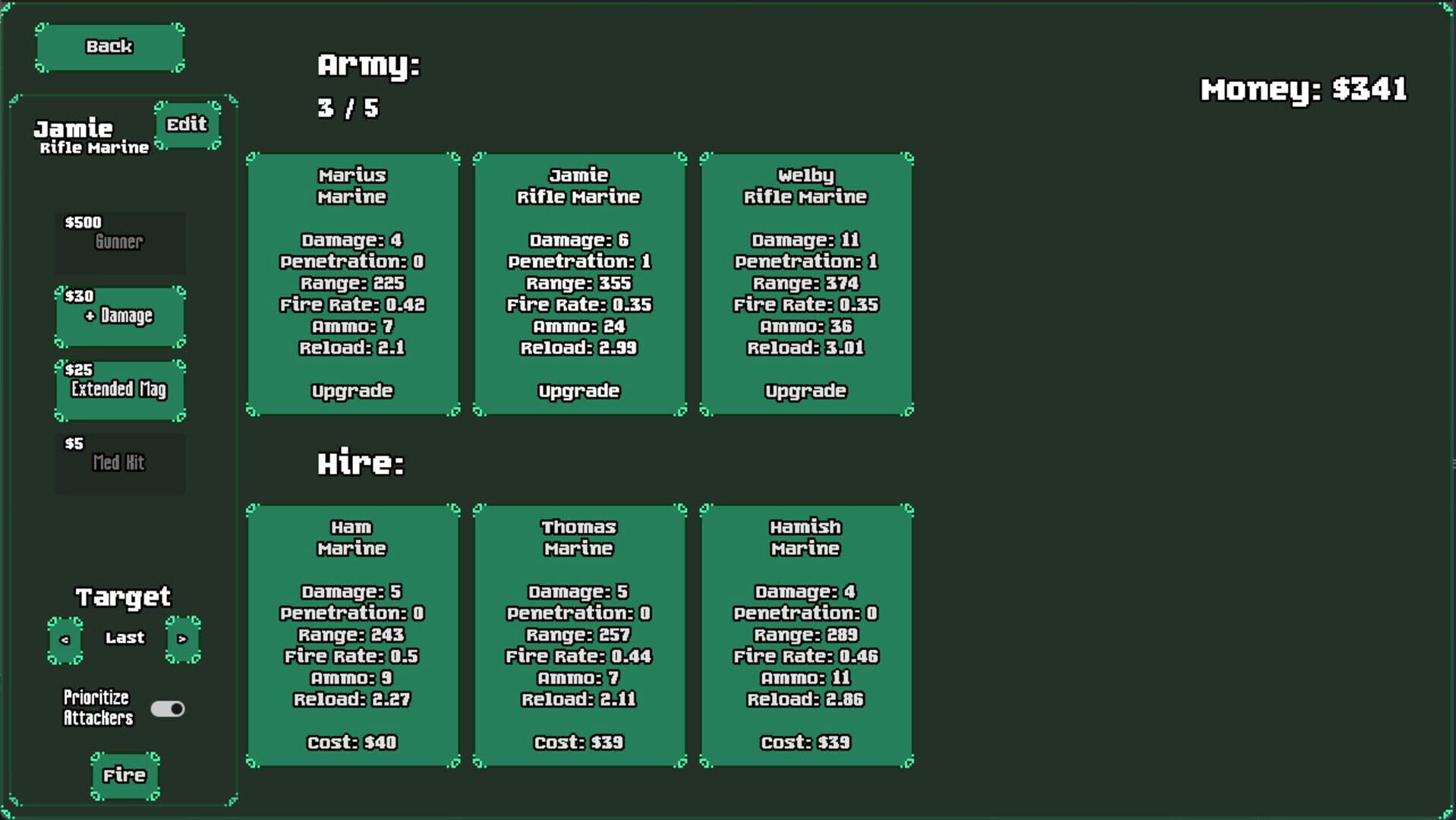
Task: Upgrade Welby the Rifle Marine
Action: (x=805, y=391)
